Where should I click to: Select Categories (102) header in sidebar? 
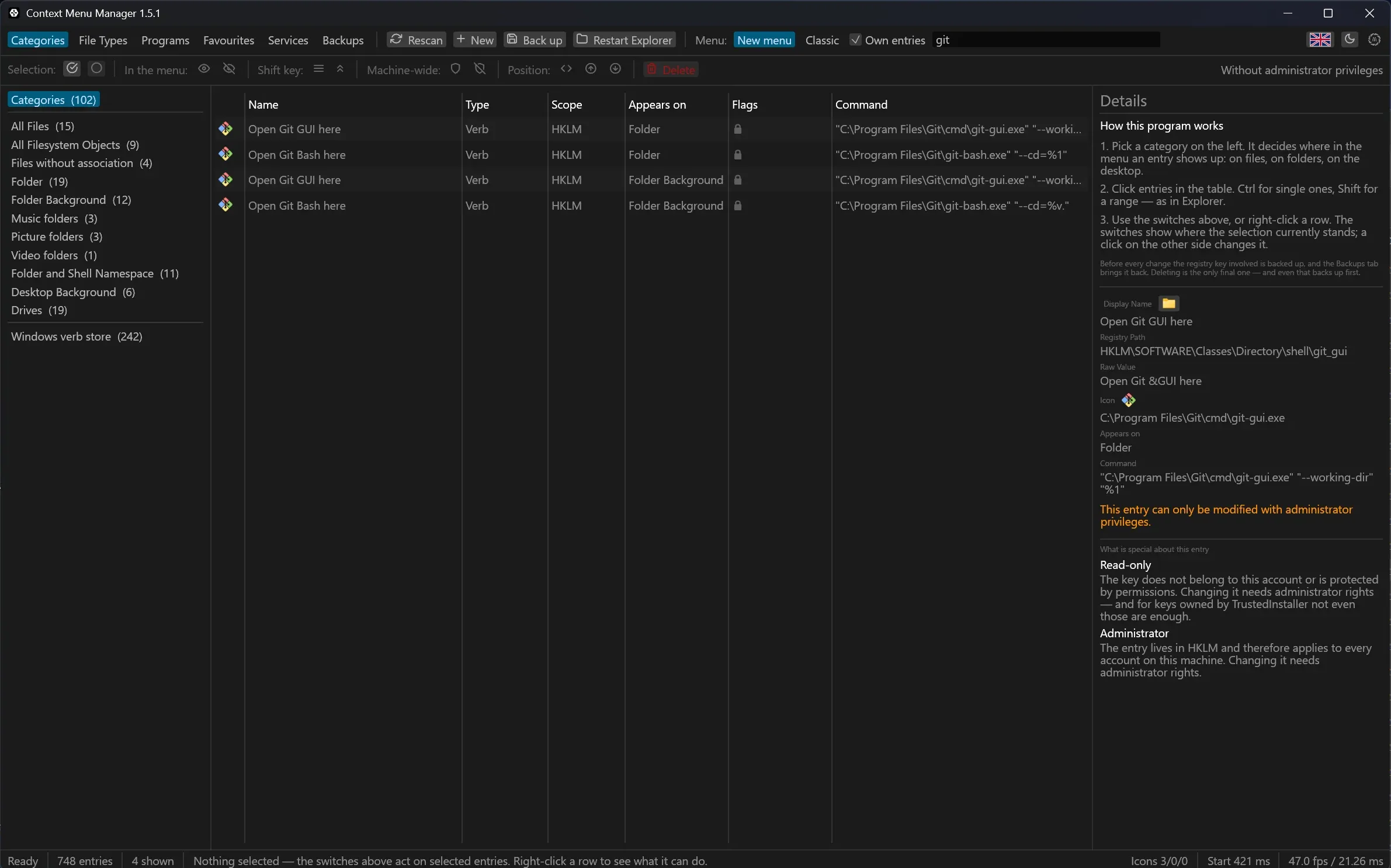[54, 100]
